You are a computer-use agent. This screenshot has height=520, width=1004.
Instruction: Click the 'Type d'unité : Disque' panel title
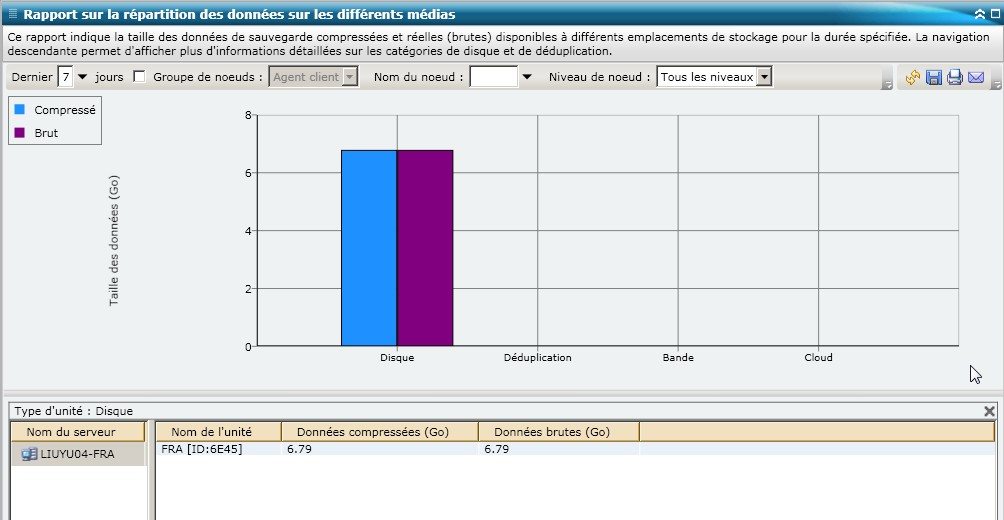[x=74, y=411]
